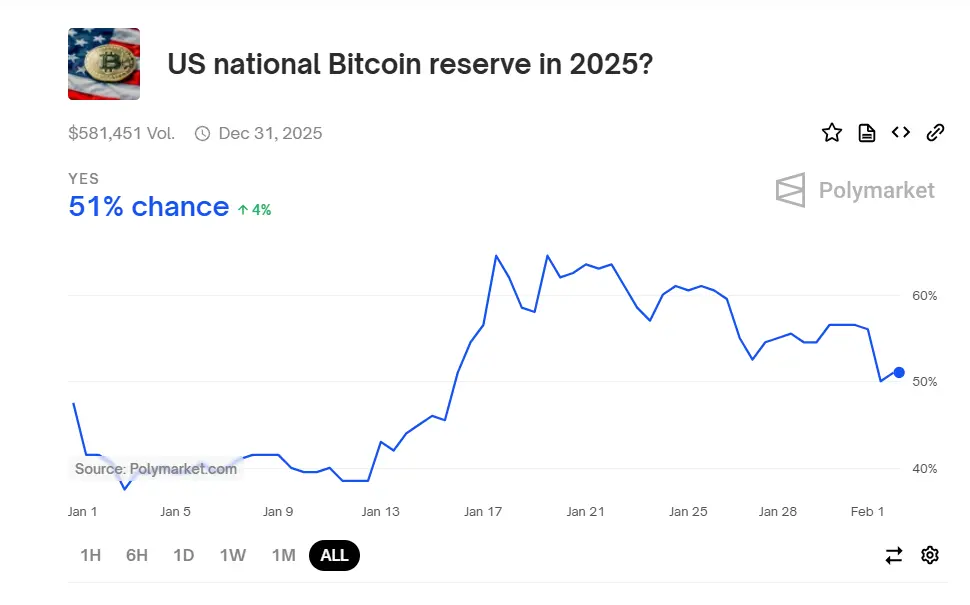Click the Bitcoin flag market thumbnail

click(x=103, y=63)
